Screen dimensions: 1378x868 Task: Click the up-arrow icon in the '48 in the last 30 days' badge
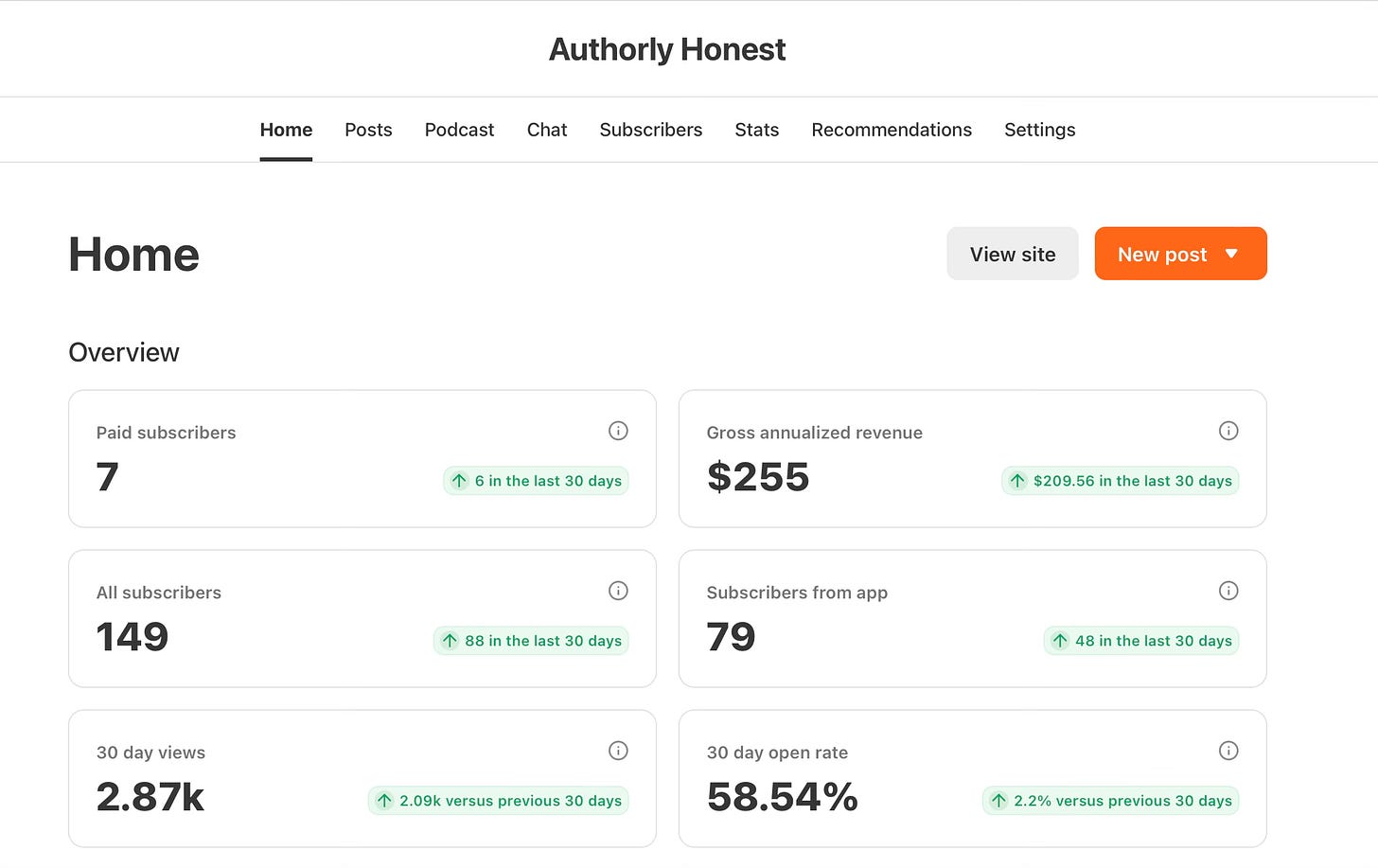coord(1060,641)
